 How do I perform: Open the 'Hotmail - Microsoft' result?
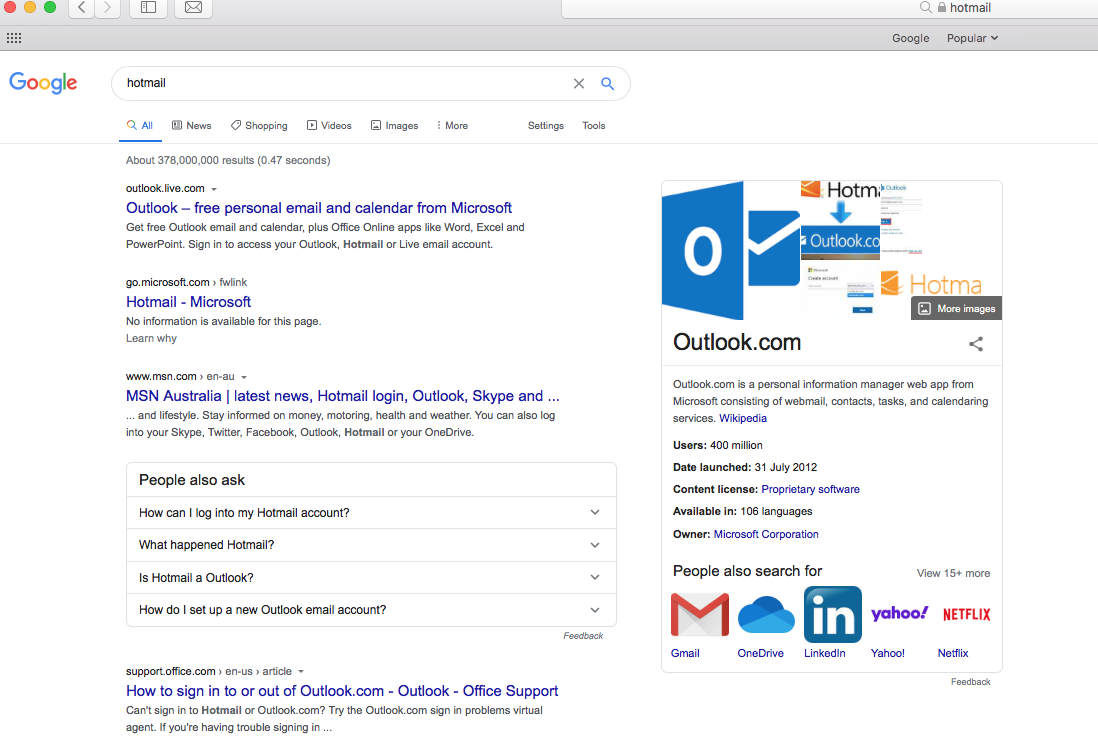tap(188, 302)
